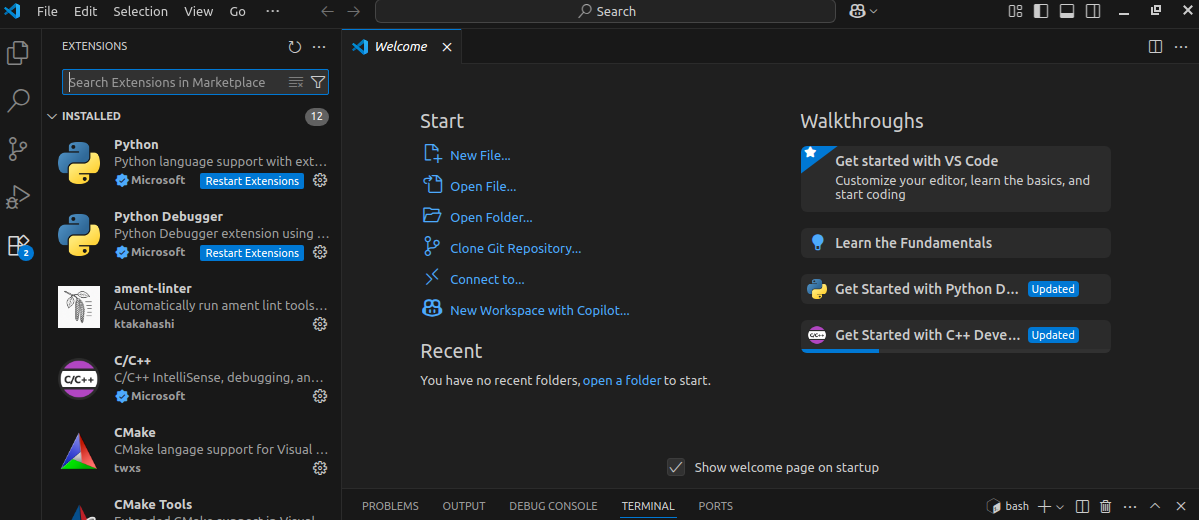This screenshot has height=520, width=1199.
Task: Open the Copilot chat menu
Action: (x=863, y=11)
